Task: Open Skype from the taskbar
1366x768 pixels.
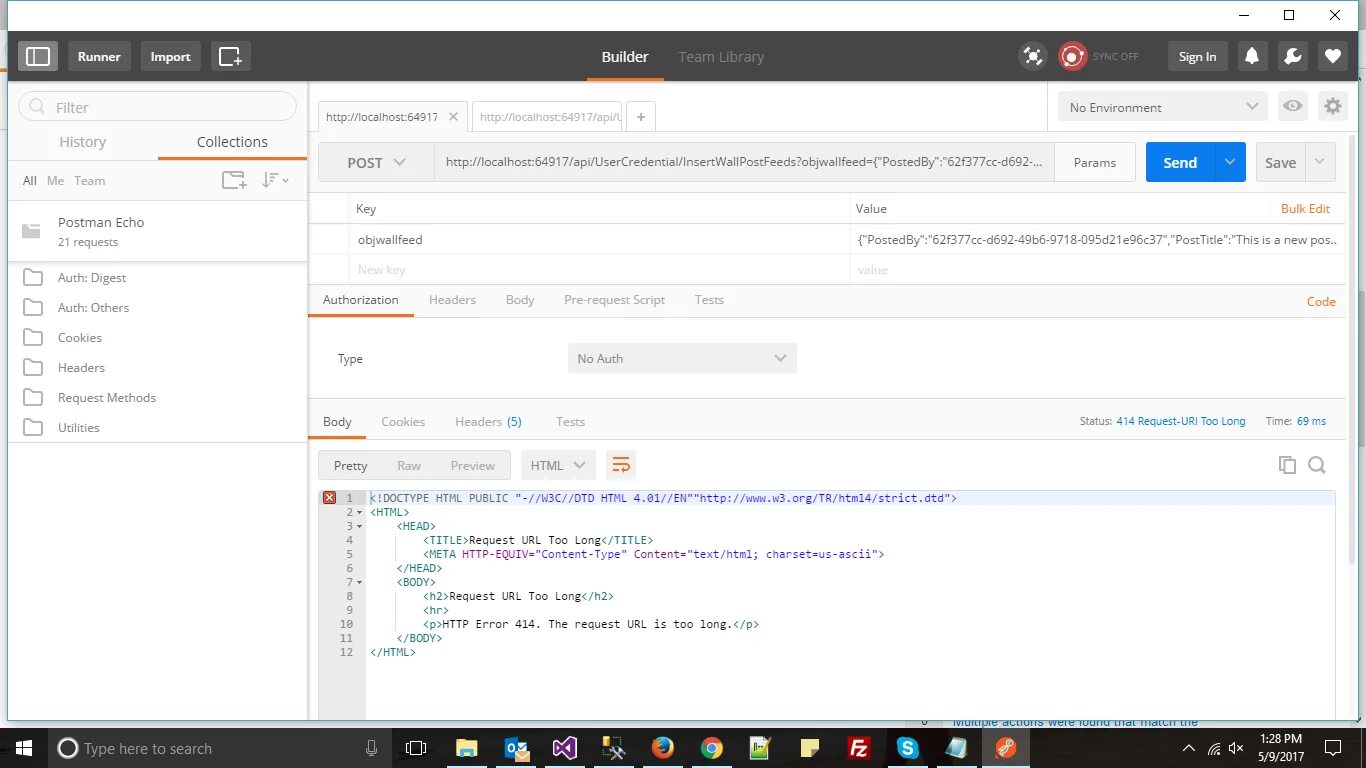Action: point(907,748)
